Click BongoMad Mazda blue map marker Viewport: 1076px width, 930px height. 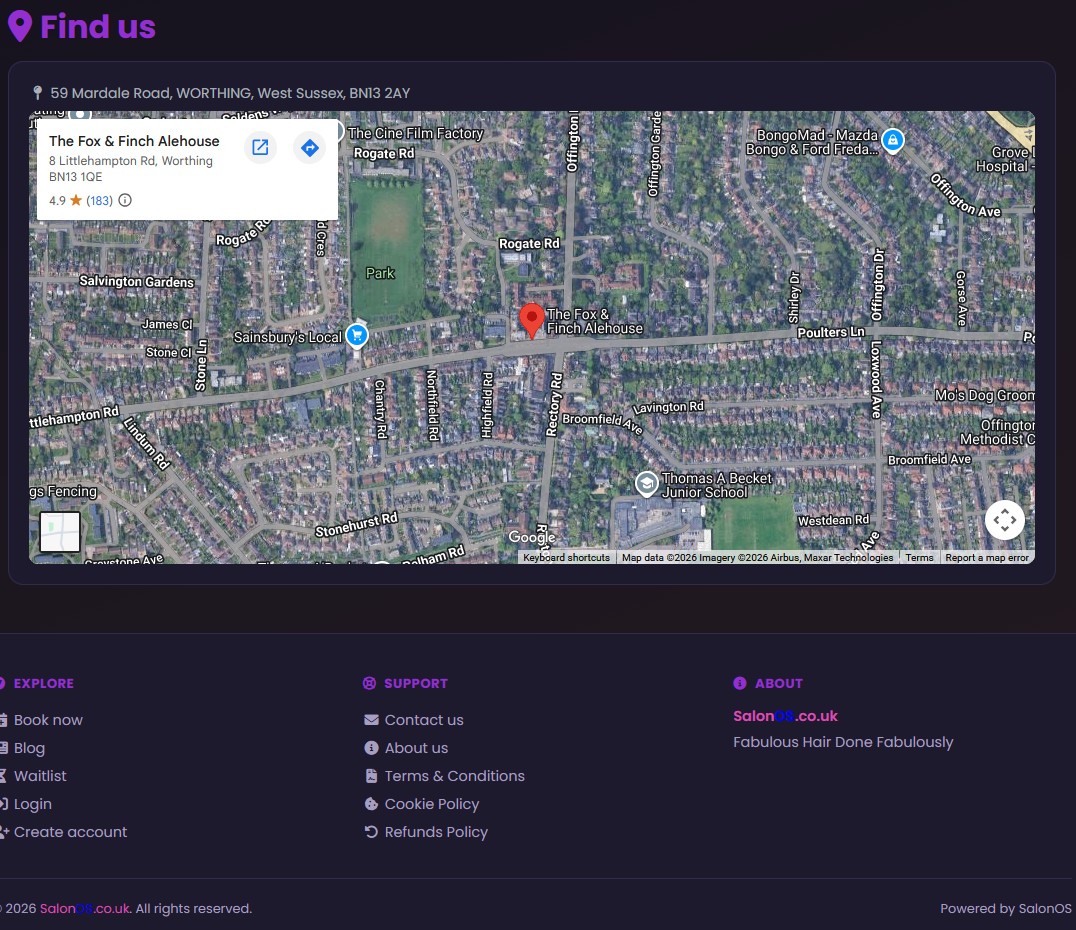click(x=893, y=141)
